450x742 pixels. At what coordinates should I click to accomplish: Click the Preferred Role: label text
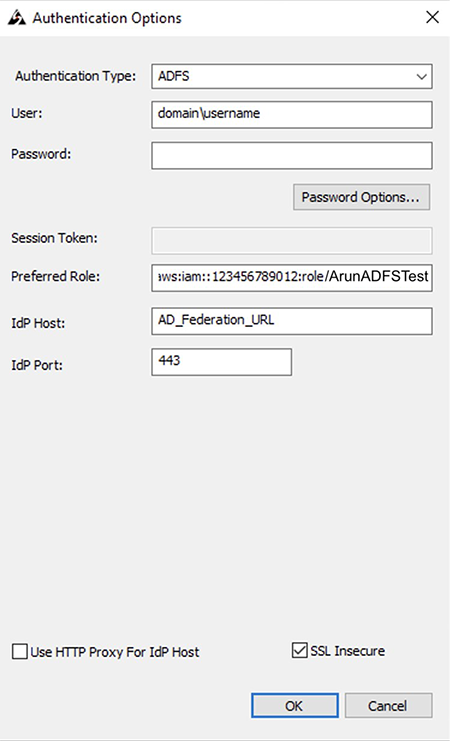tap(55, 276)
